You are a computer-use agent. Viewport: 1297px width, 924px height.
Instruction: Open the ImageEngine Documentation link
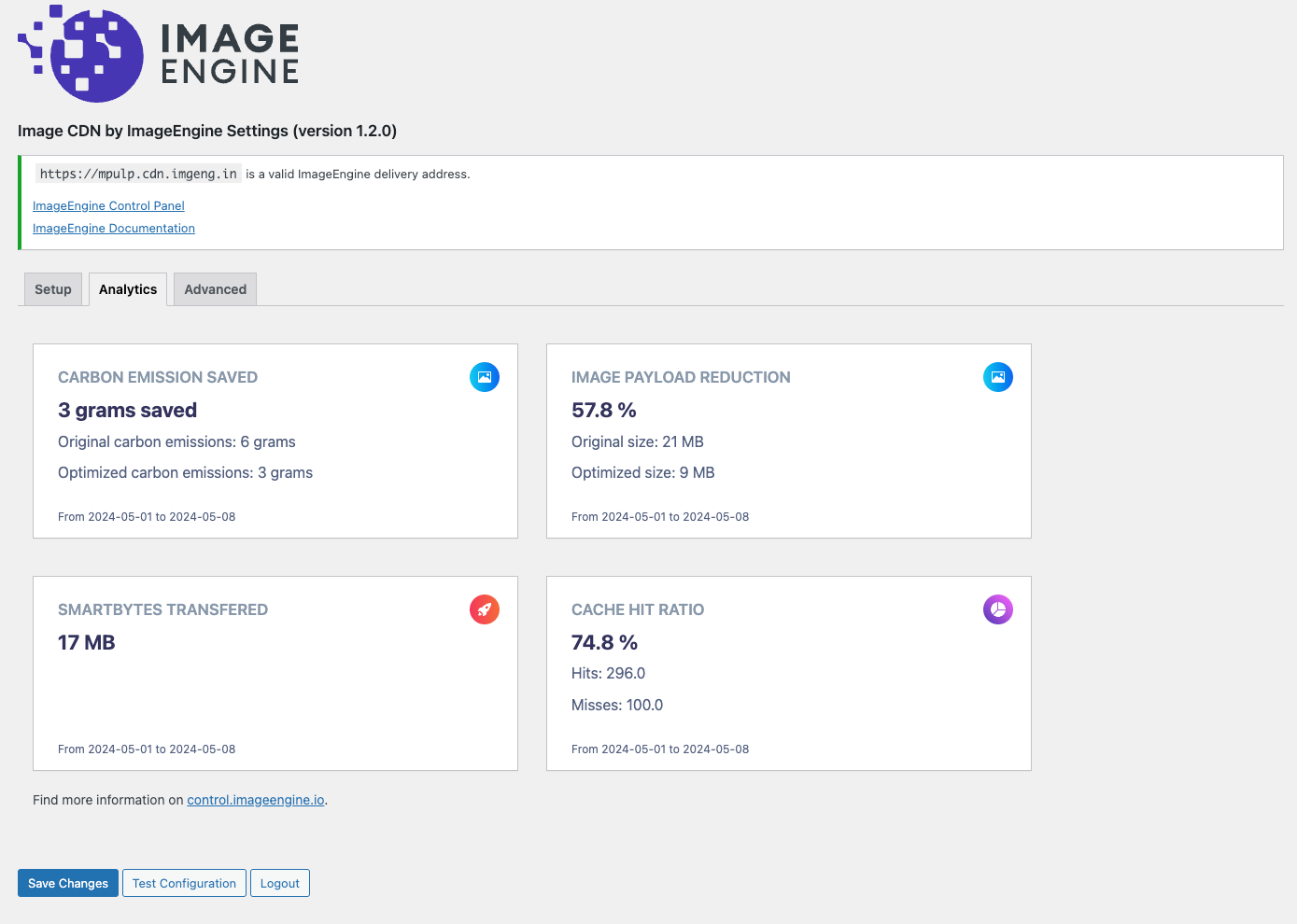click(x=114, y=229)
